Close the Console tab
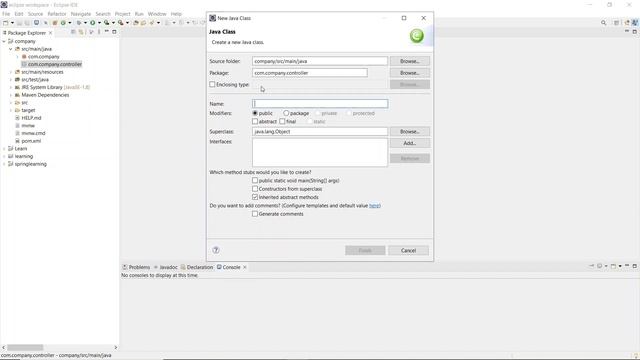This screenshot has width=640, height=360. [x=245, y=267]
